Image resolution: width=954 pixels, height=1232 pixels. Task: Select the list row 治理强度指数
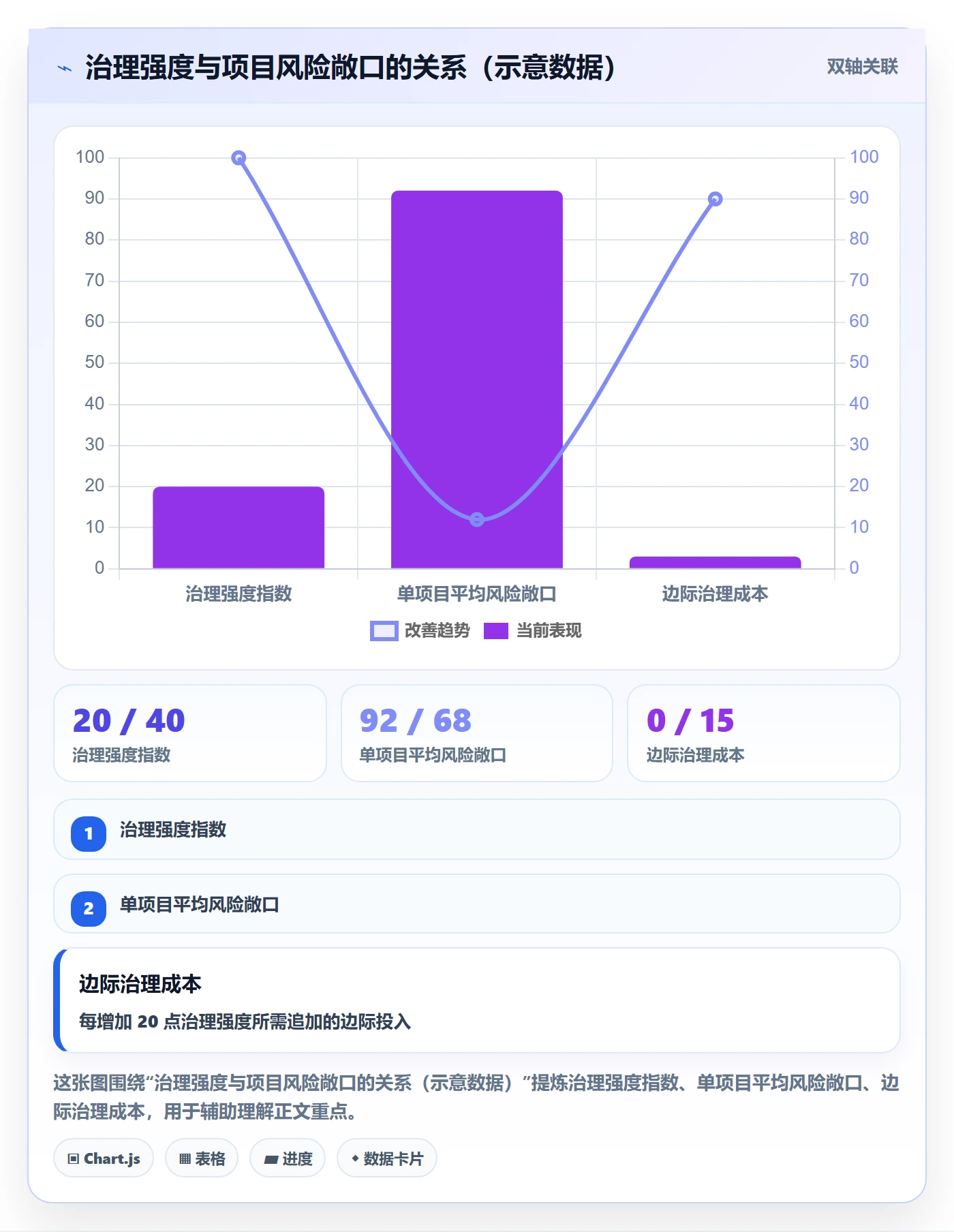[477, 829]
